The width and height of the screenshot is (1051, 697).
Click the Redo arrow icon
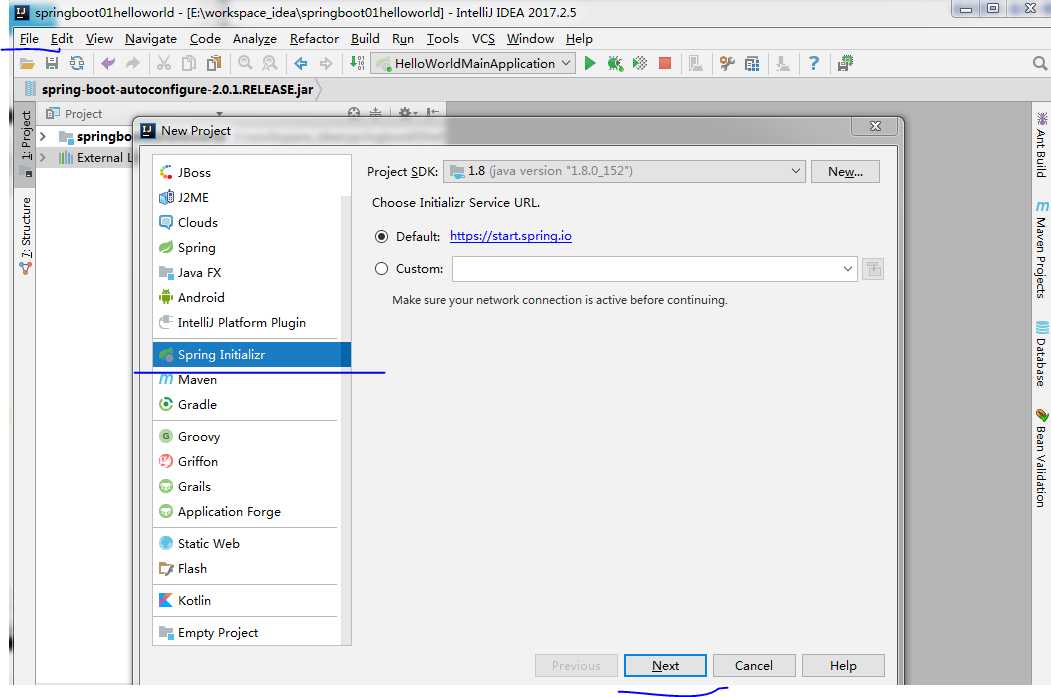click(x=133, y=64)
